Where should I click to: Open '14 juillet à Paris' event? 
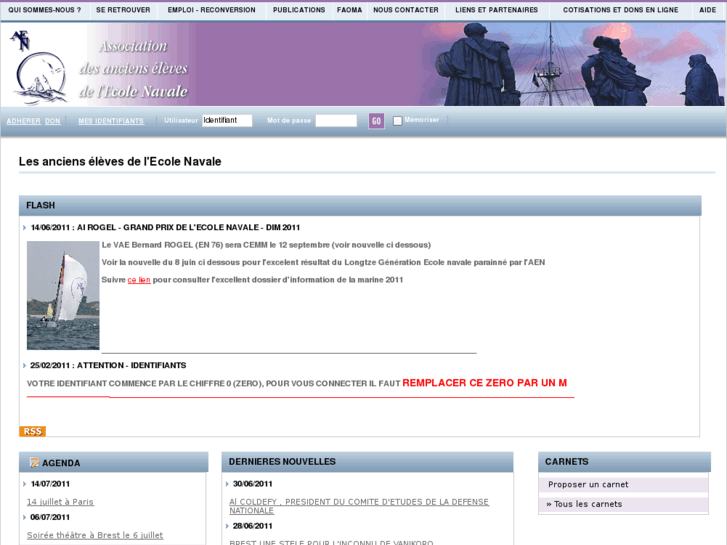click(x=60, y=502)
